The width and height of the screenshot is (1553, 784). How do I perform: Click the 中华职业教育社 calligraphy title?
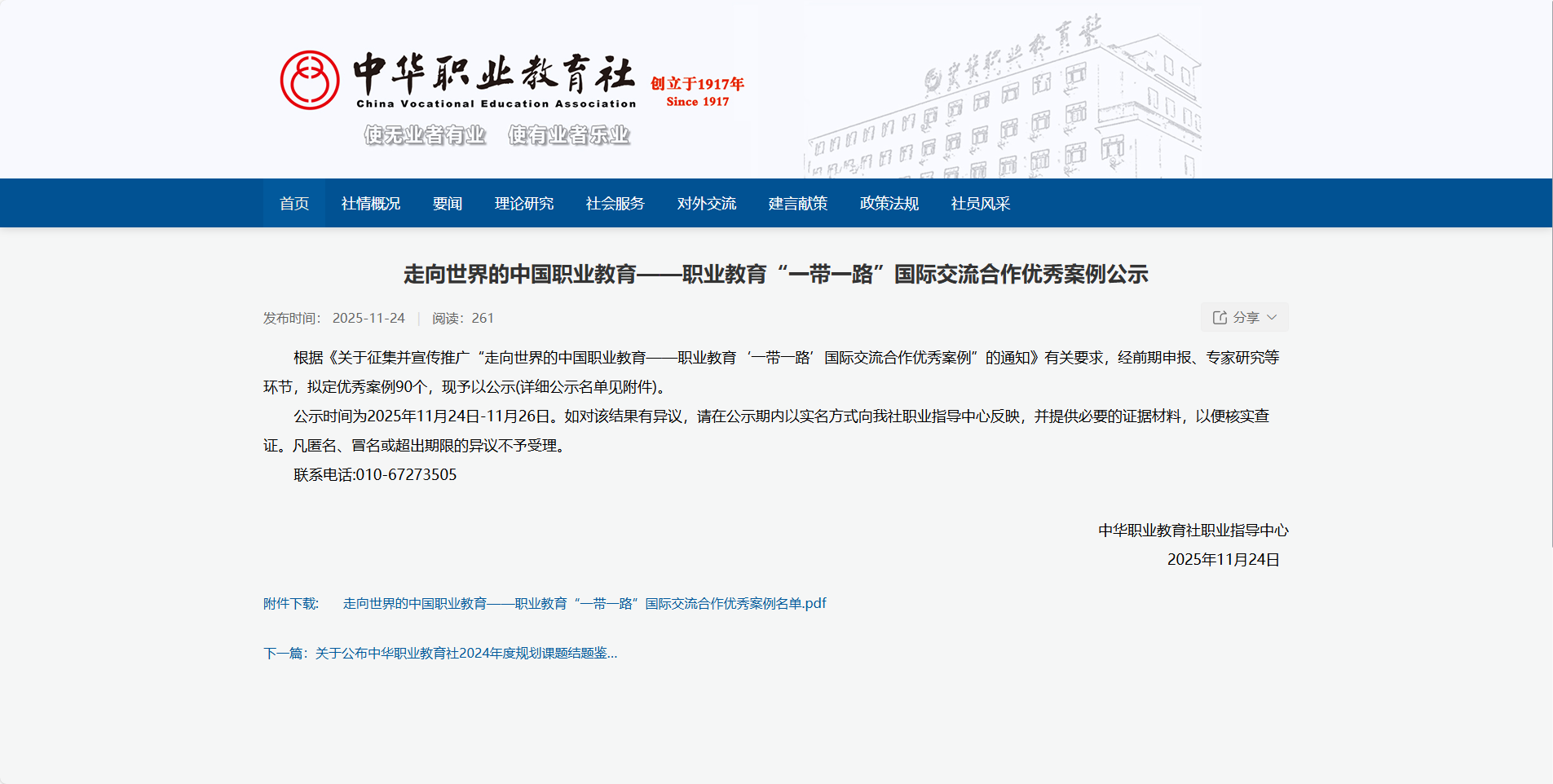pyautogui.click(x=494, y=73)
